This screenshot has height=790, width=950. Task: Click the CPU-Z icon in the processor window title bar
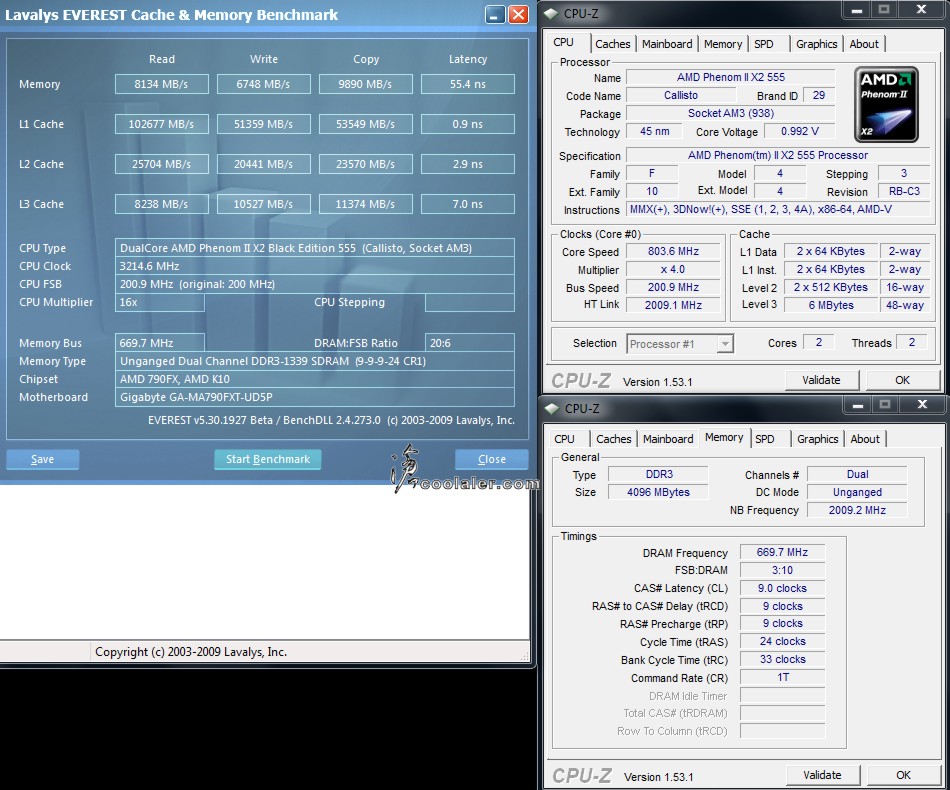click(x=551, y=13)
